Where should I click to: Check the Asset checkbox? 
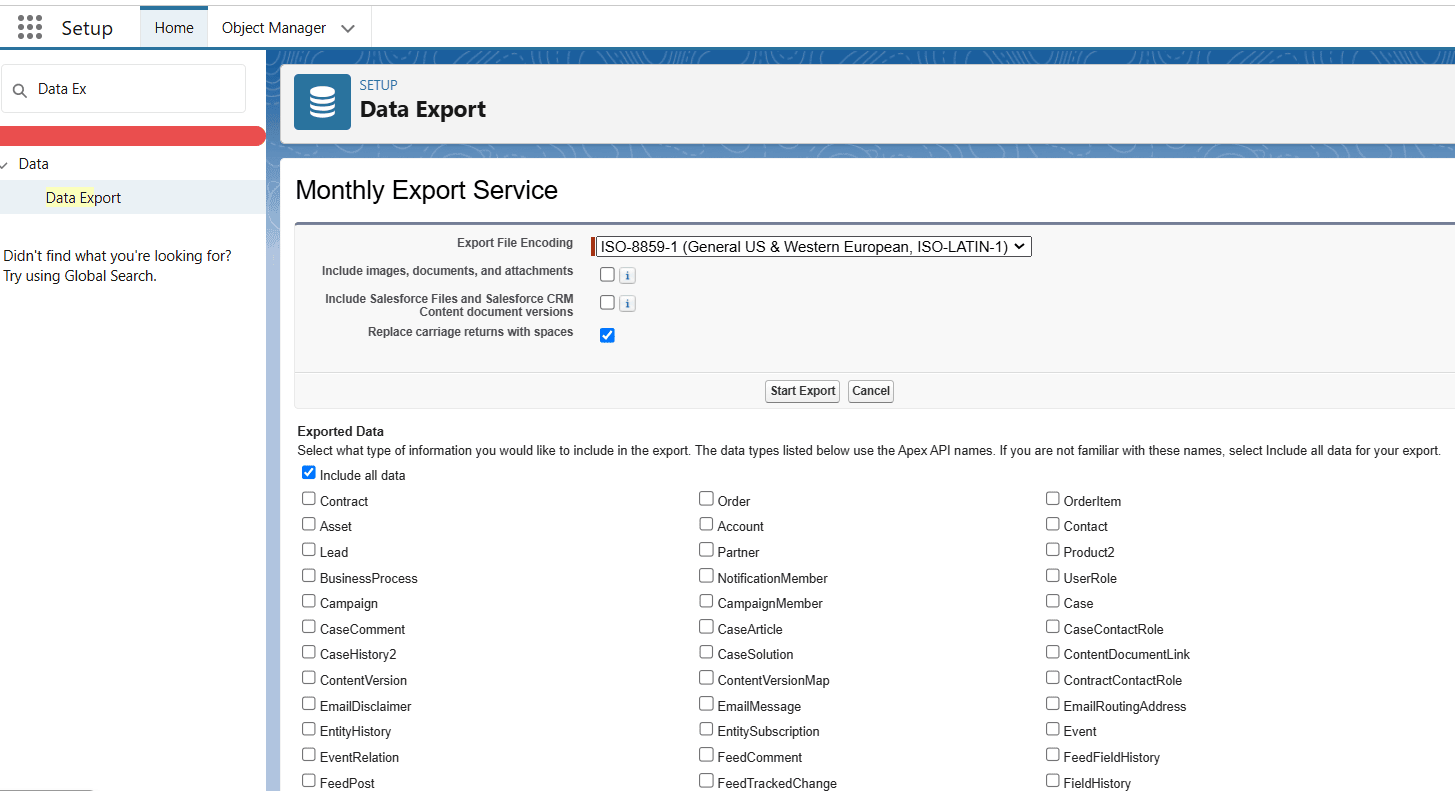pos(309,524)
